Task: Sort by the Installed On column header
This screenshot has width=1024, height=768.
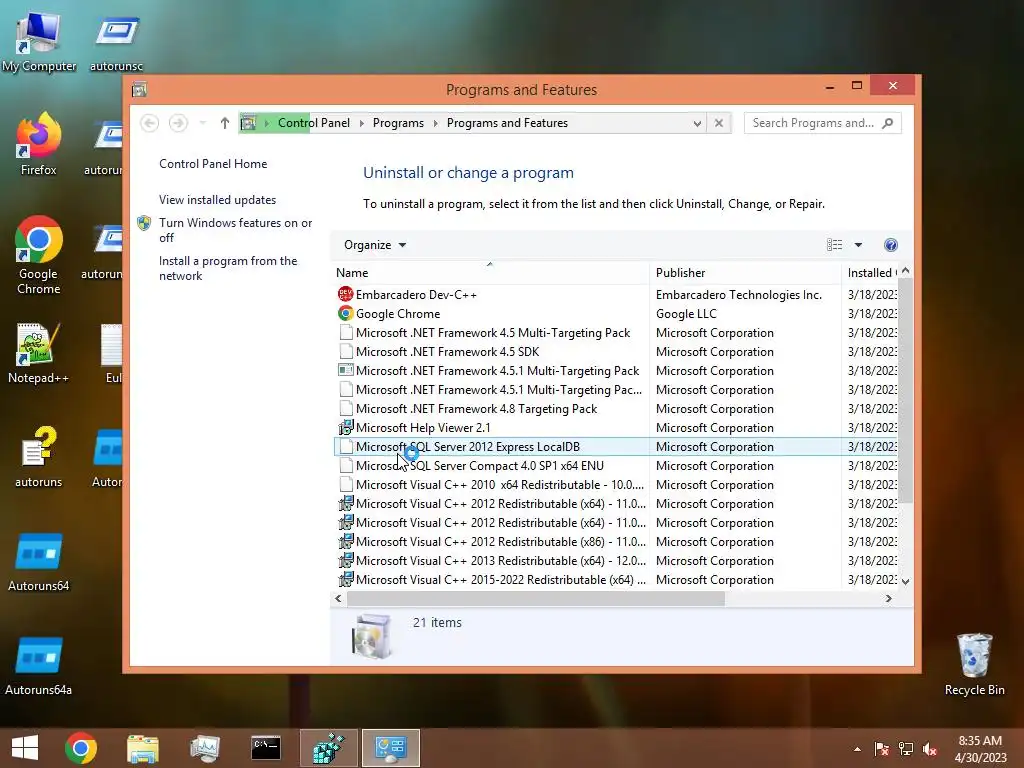Action: [x=869, y=273]
